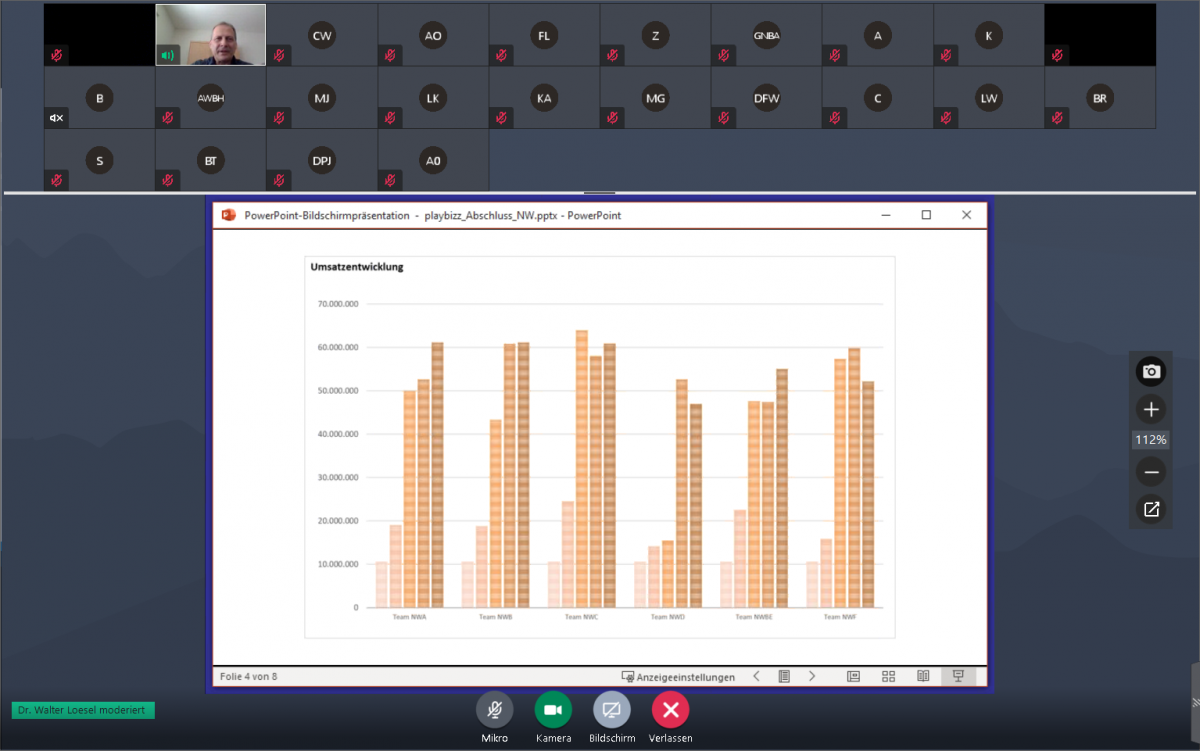Open the slide notes menu icon between arrows
Screen dimensions: 1200x751
coord(784,676)
